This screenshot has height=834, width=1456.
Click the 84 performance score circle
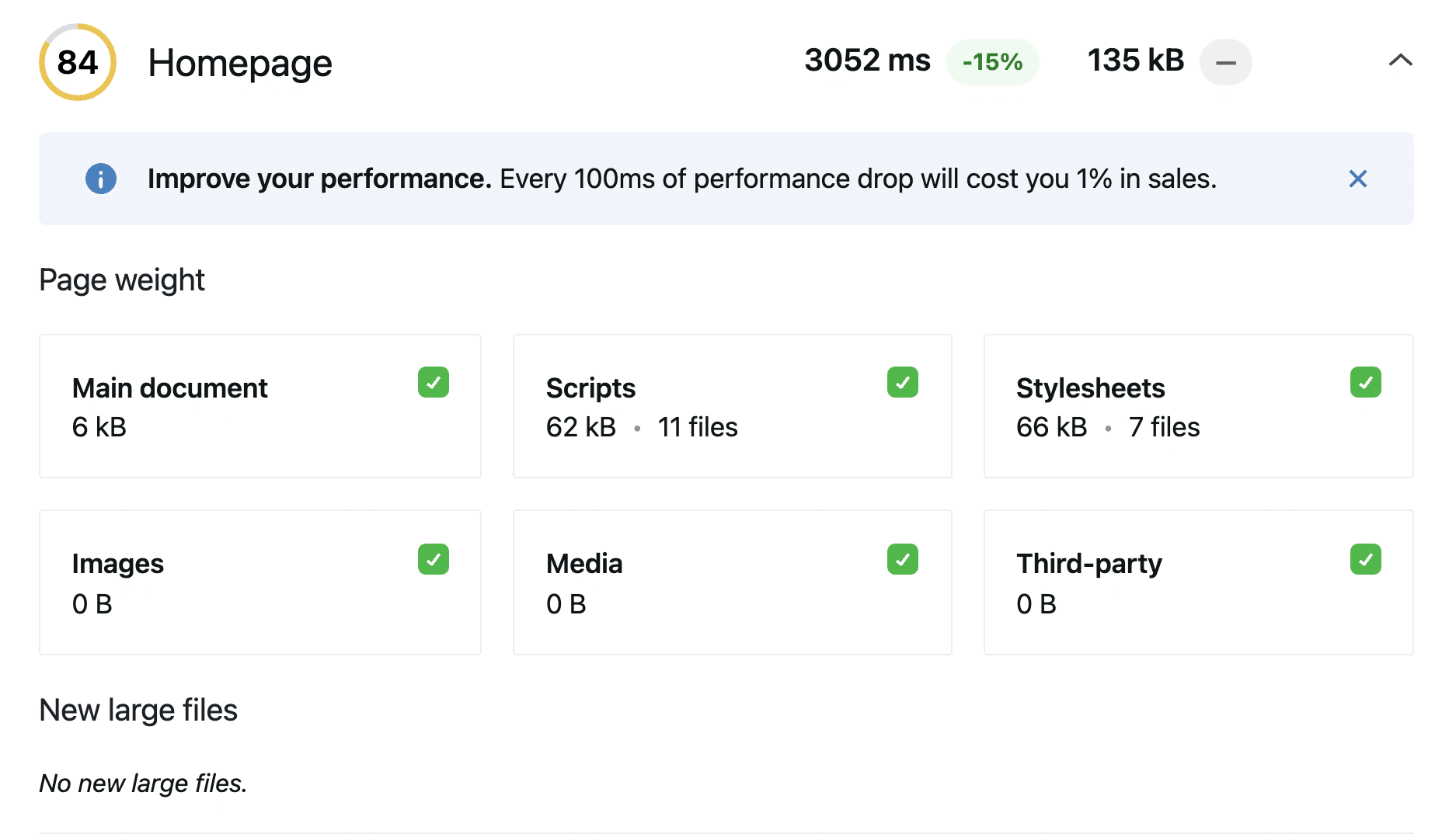tap(78, 62)
